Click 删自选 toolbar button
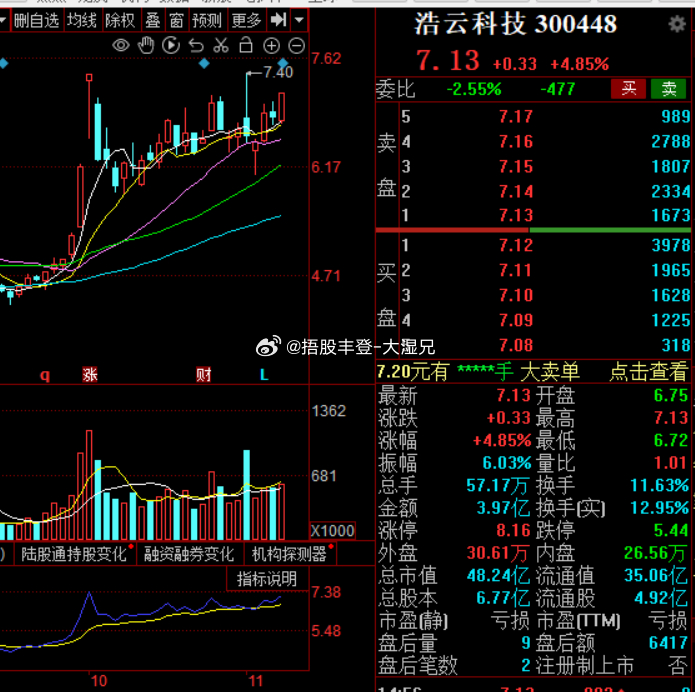The width and height of the screenshot is (695, 692). 36,20
